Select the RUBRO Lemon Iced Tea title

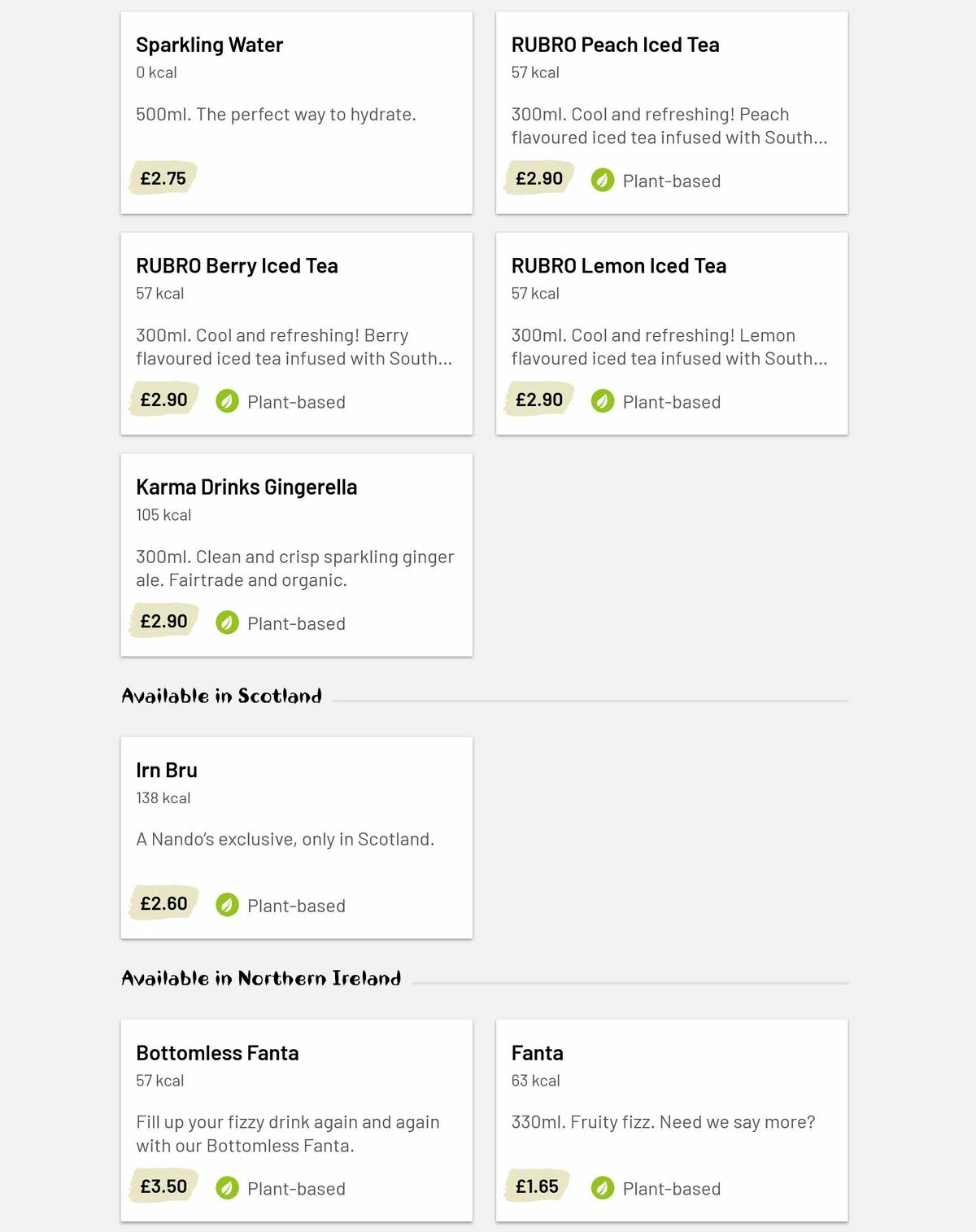pyautogui.click(x=618, y=266)
